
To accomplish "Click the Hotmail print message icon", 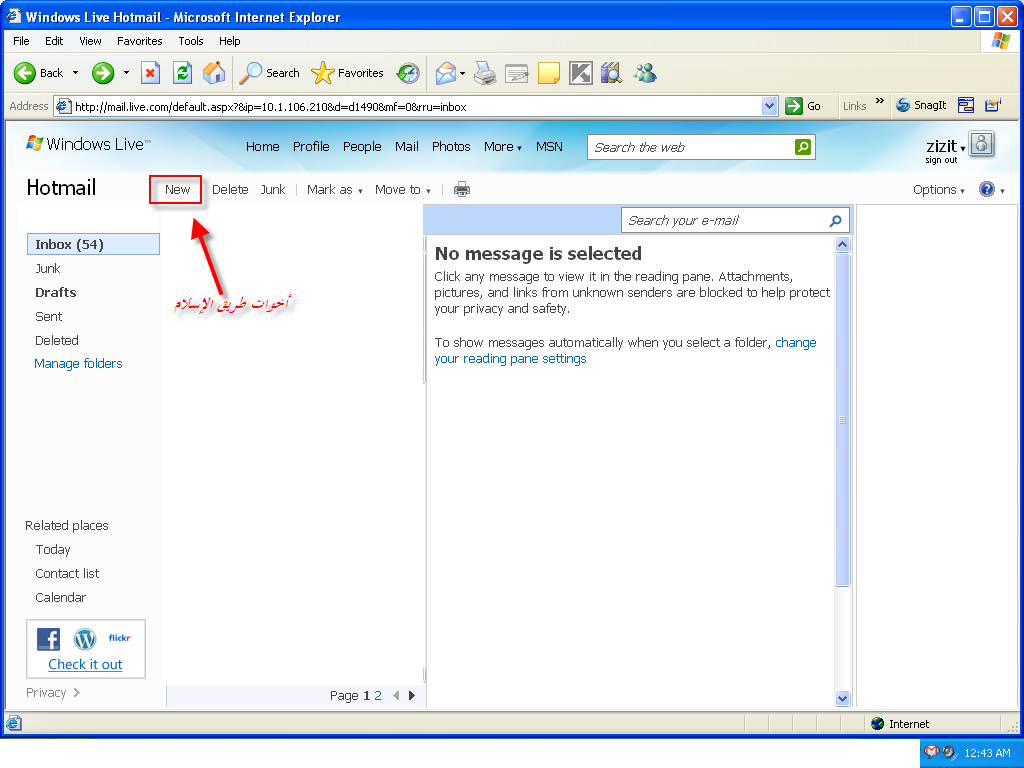I will [x=462, y=189].
